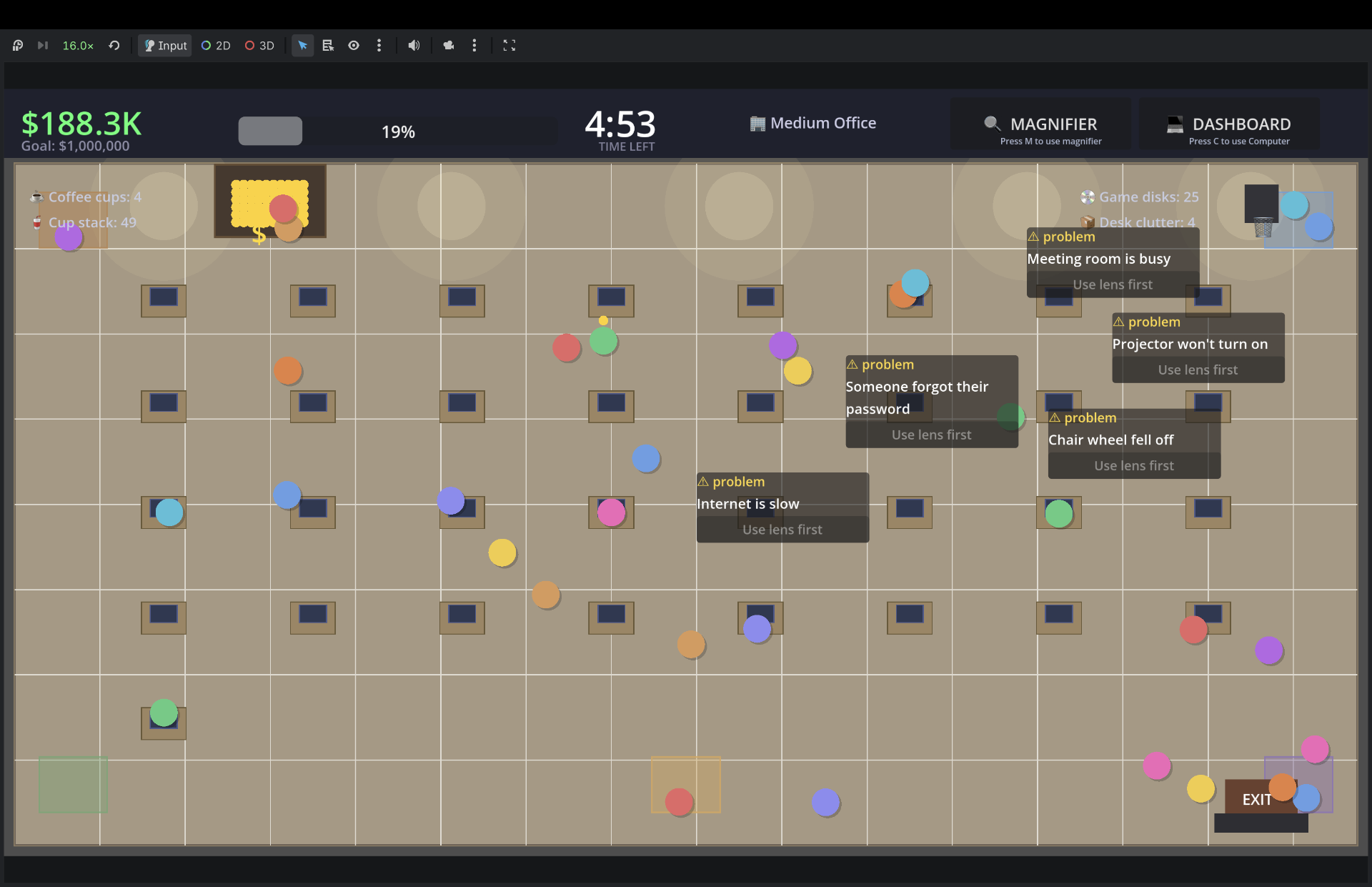1372x887 pixels.
Task: Click the list node select tool
Action: coord(328,45)
